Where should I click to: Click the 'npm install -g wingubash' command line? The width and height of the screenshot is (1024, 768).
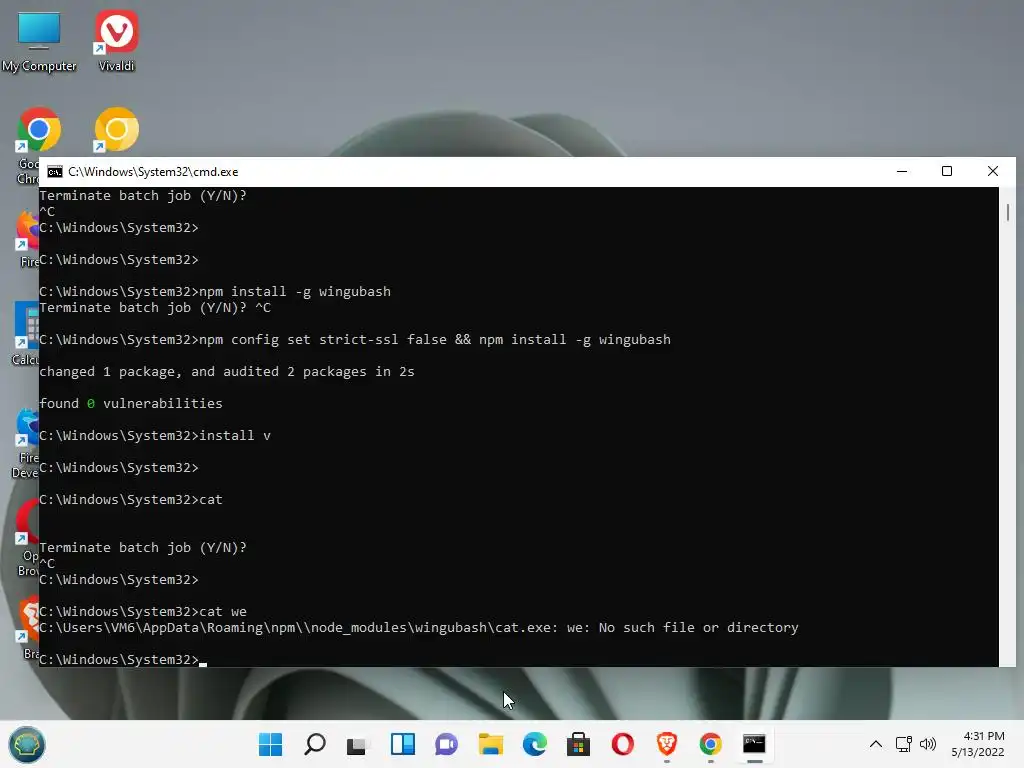click(x=215, y=291)
